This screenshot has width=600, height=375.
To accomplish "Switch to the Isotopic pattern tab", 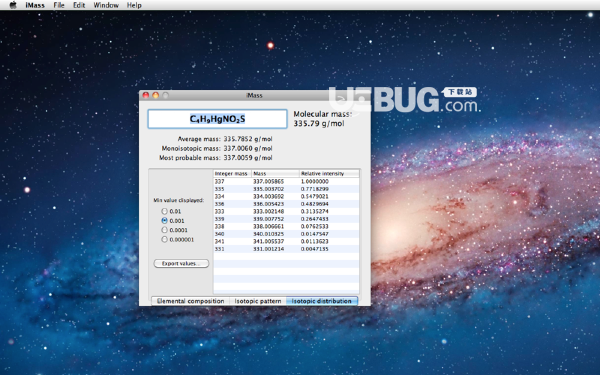I will point(258,301).
